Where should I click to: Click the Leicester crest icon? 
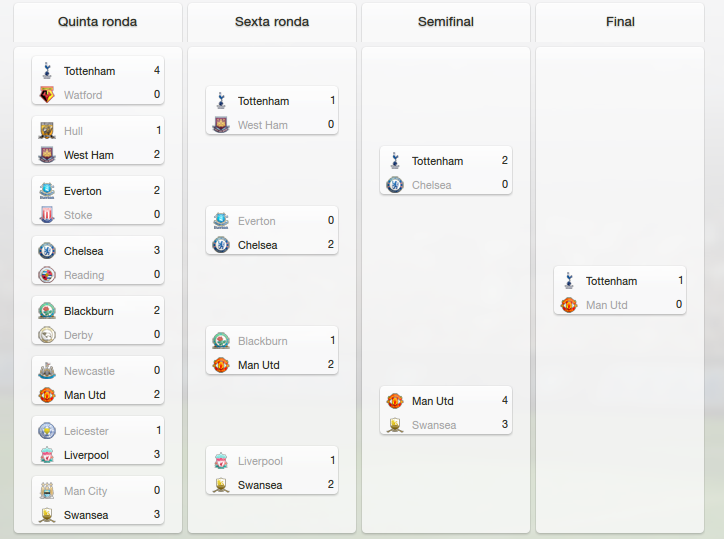point(47,431)
